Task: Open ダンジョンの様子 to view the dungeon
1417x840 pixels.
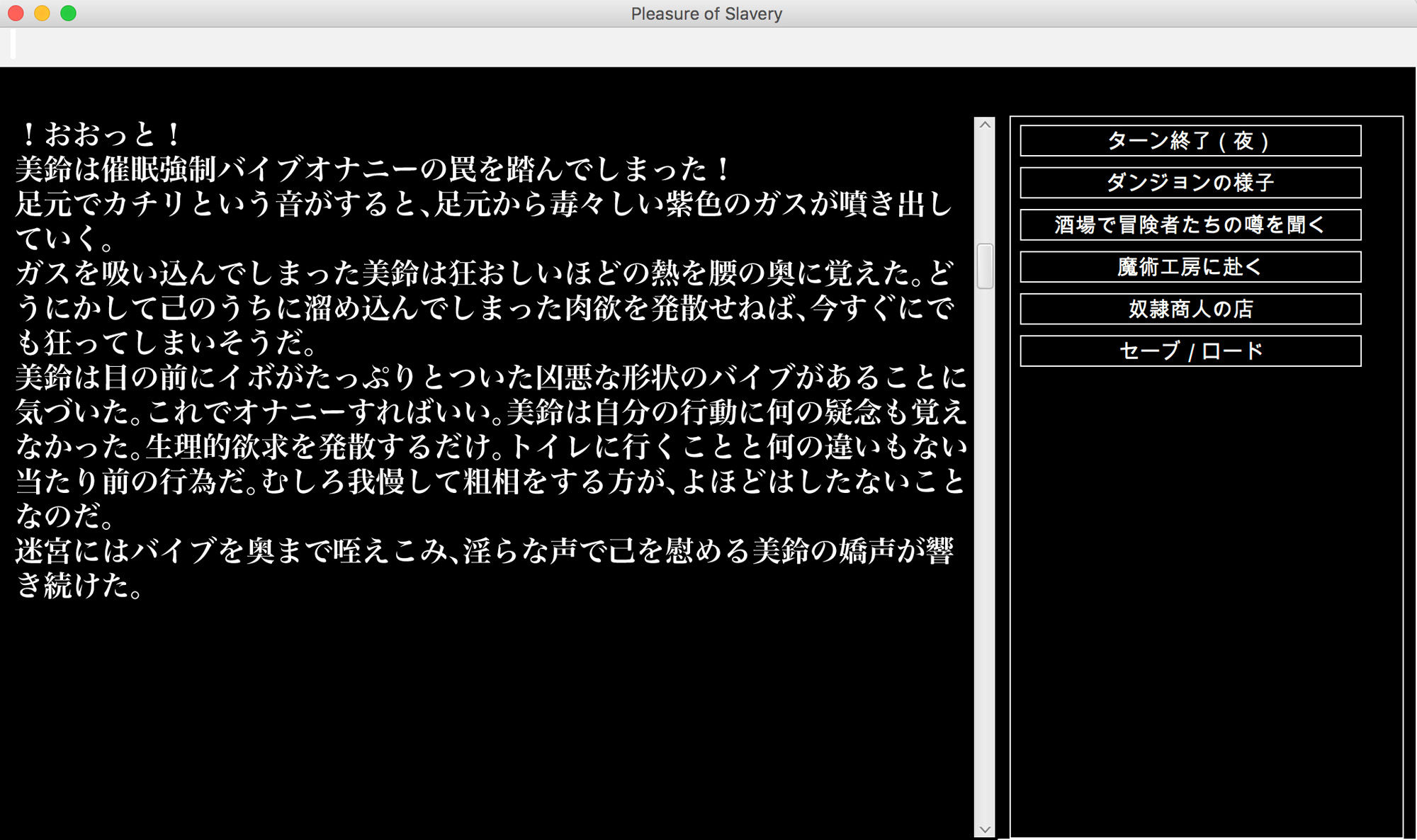Action: (x=1190, y=183)
